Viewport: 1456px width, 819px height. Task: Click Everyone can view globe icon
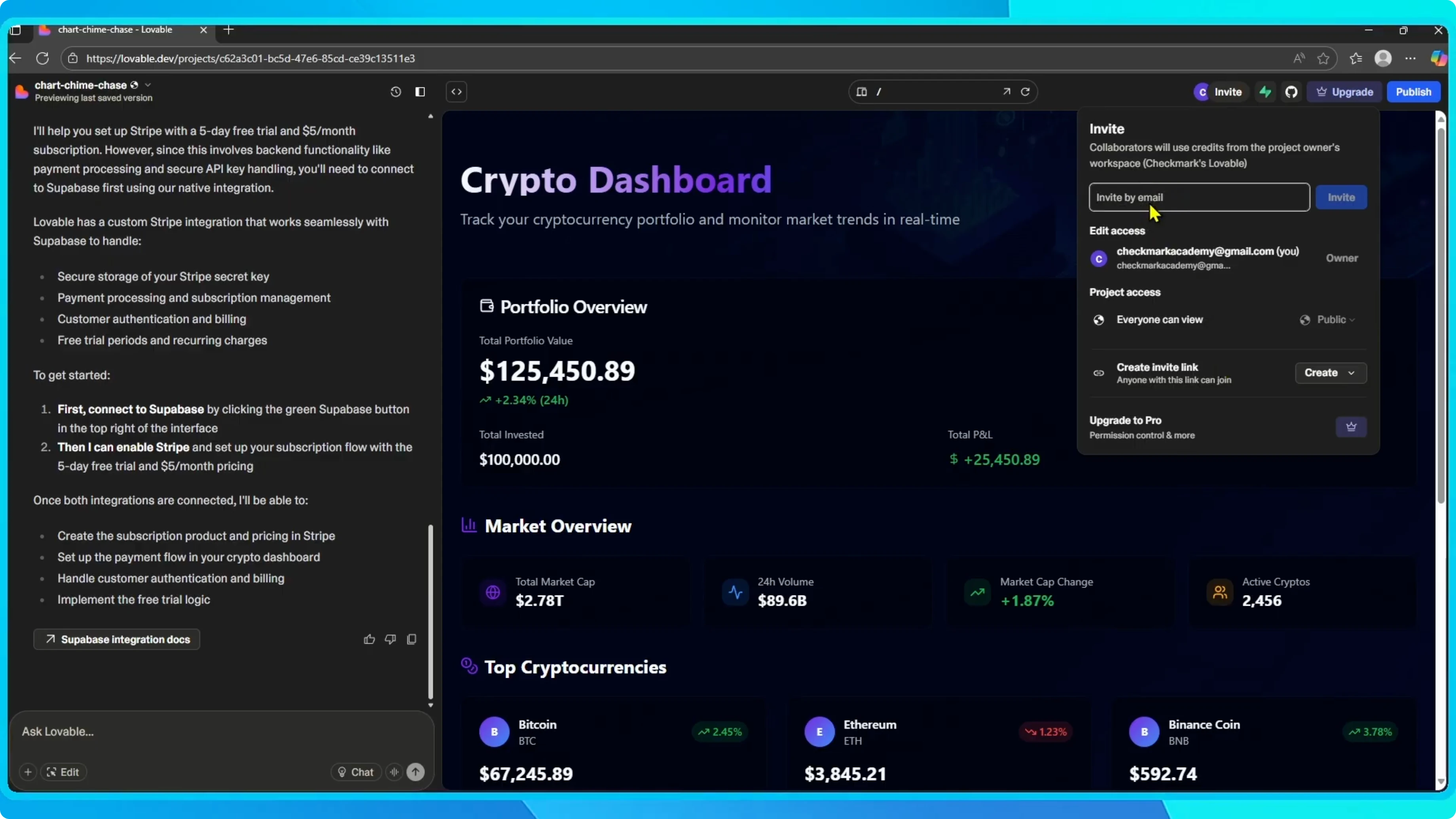(x=1099, y=320)
